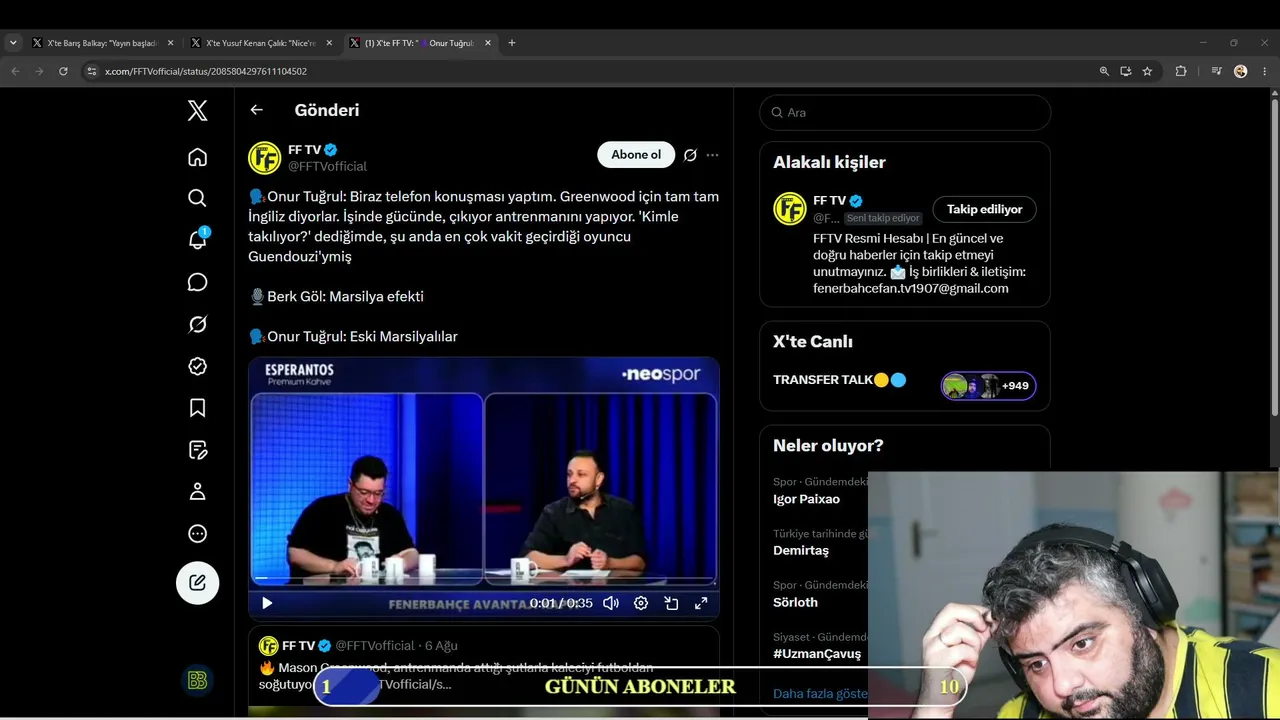
Task: Click the white compose post button
Action: pos(198,582)
